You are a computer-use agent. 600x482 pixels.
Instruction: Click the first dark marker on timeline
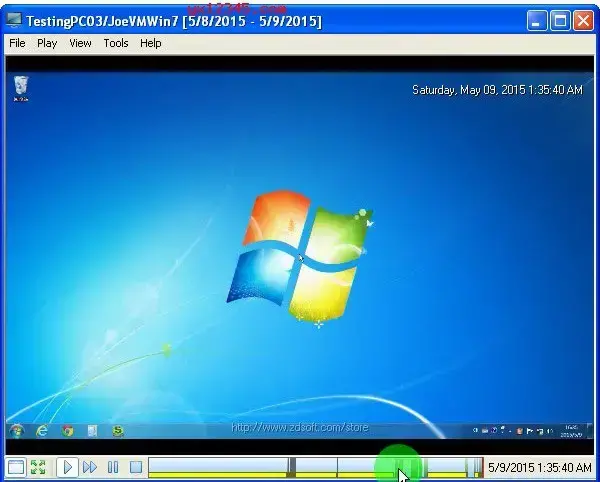click(x=292, y=467)
